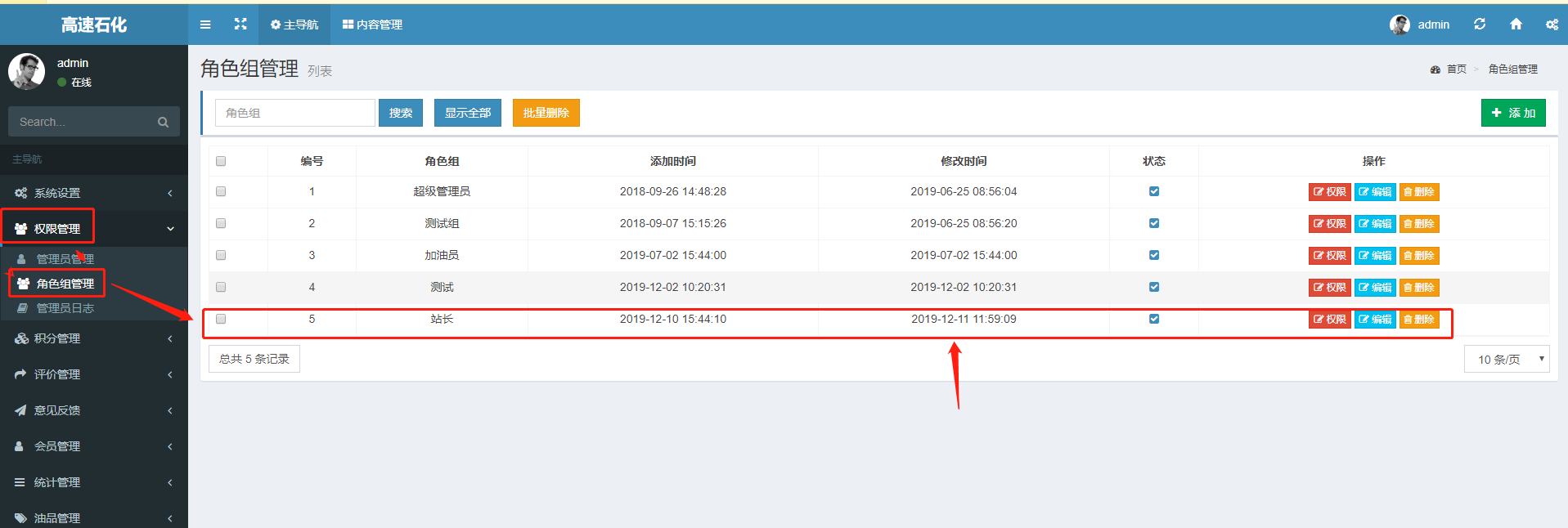The image size is (1568, 528).
Task: Open 主导航 tab
Action: pyautogui.click(x=294, y=25)
